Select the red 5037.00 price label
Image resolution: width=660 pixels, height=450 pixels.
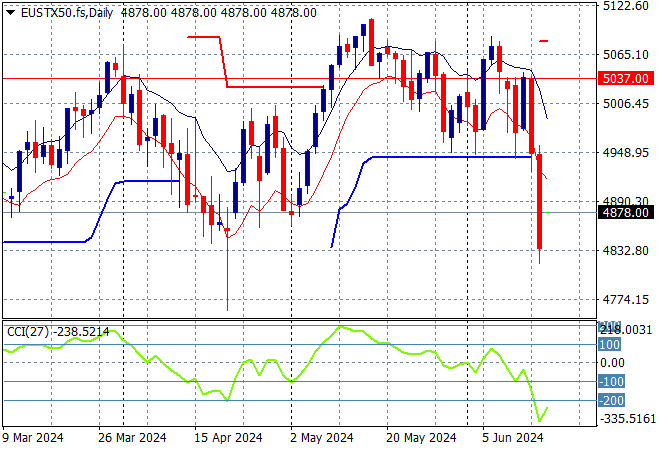[x=626, y=78]
